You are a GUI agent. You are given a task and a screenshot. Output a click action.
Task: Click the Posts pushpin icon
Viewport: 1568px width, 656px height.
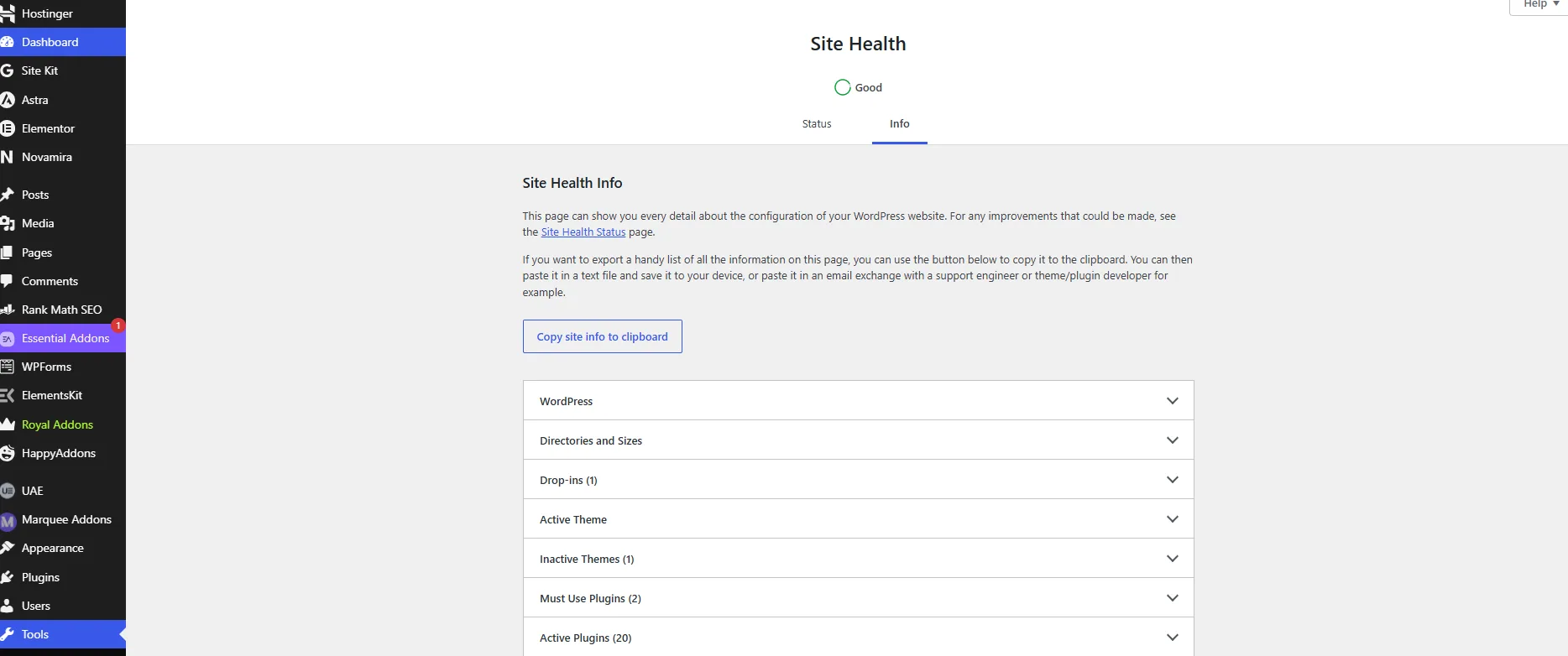click(x=8, y=195)
